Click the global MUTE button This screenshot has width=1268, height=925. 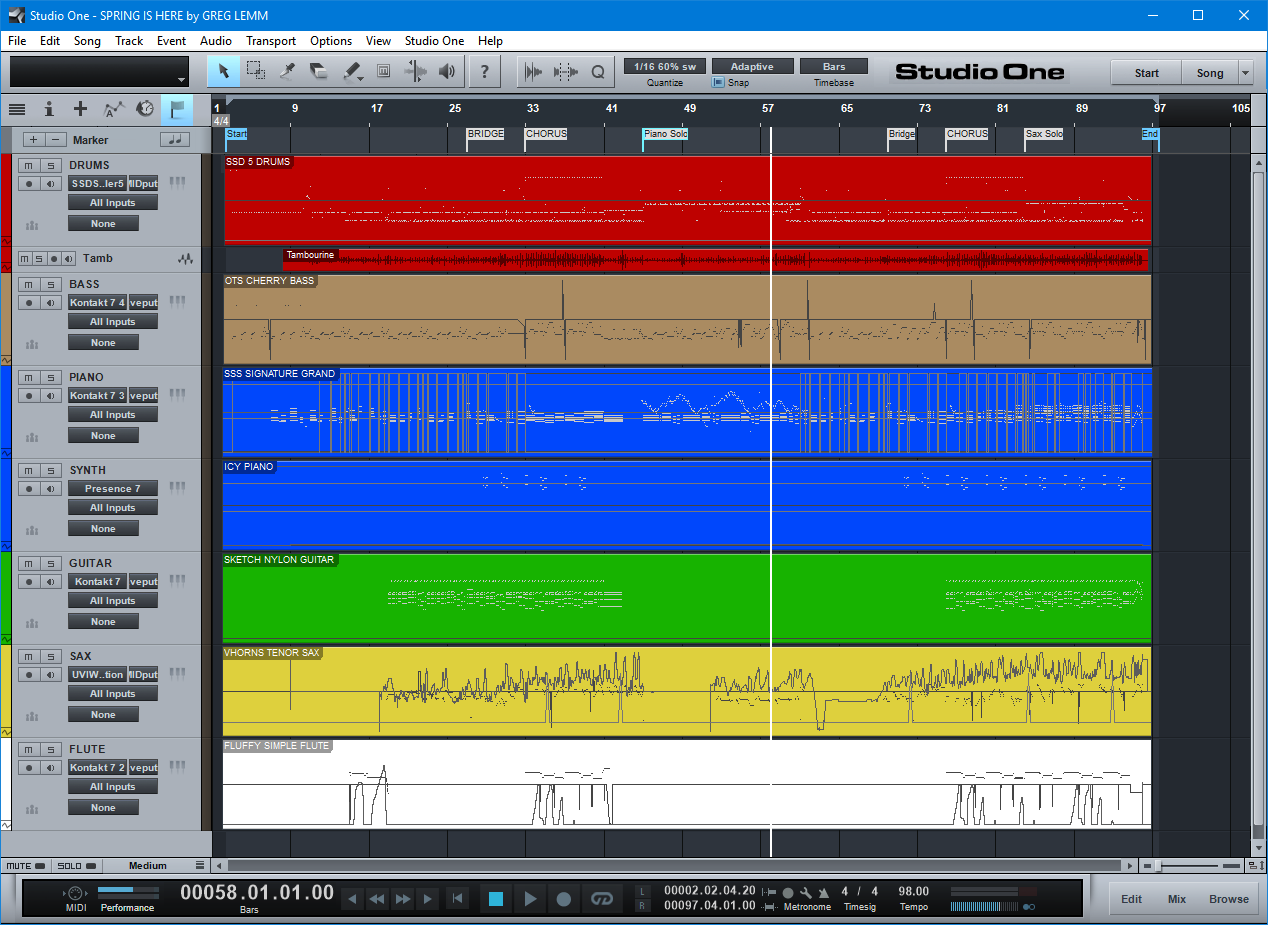26,866
